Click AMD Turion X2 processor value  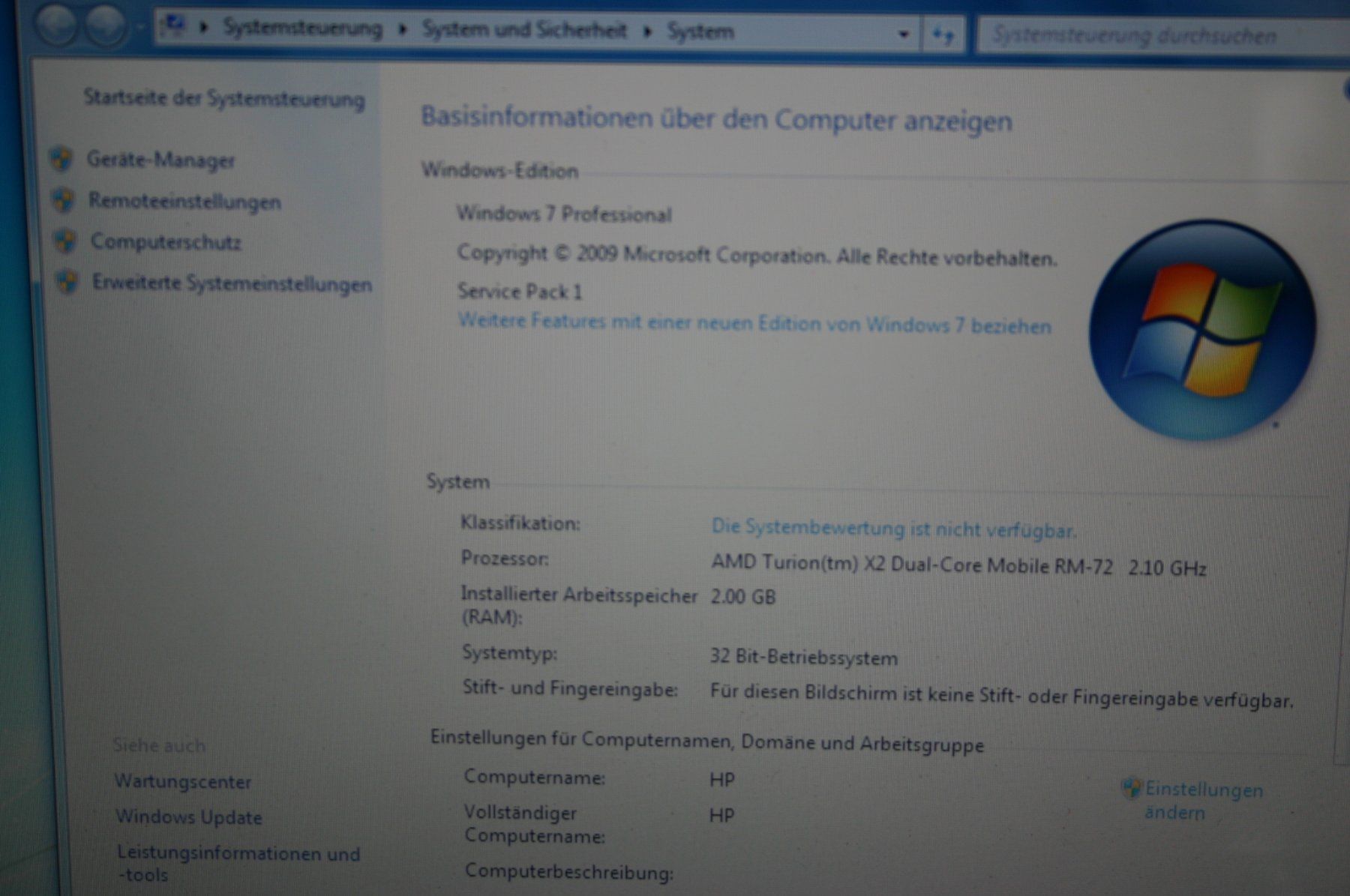[x=958, y=566]
